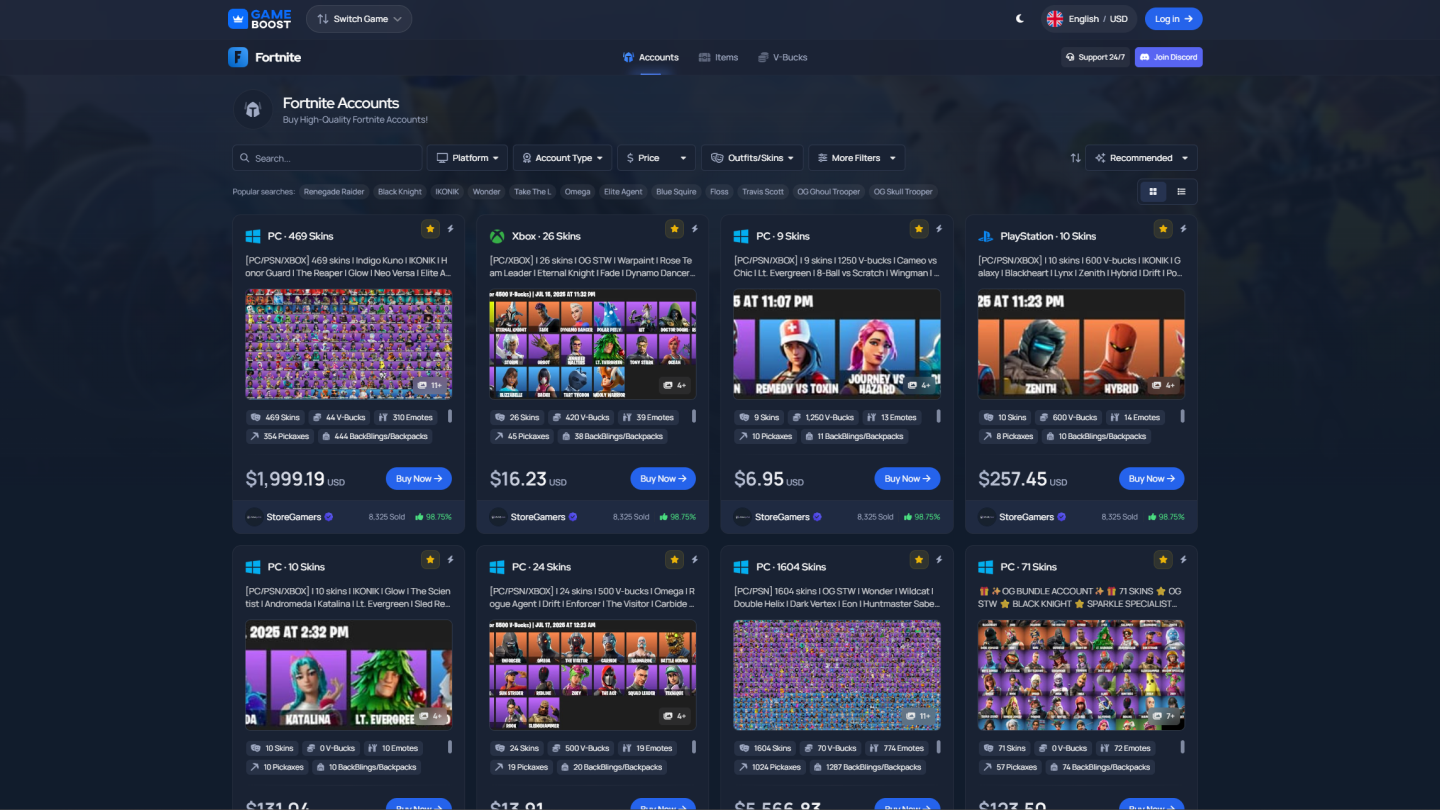Open PC 71 Skins thumbnail image
The image size is (1440, 810).
pos(1081,675)
